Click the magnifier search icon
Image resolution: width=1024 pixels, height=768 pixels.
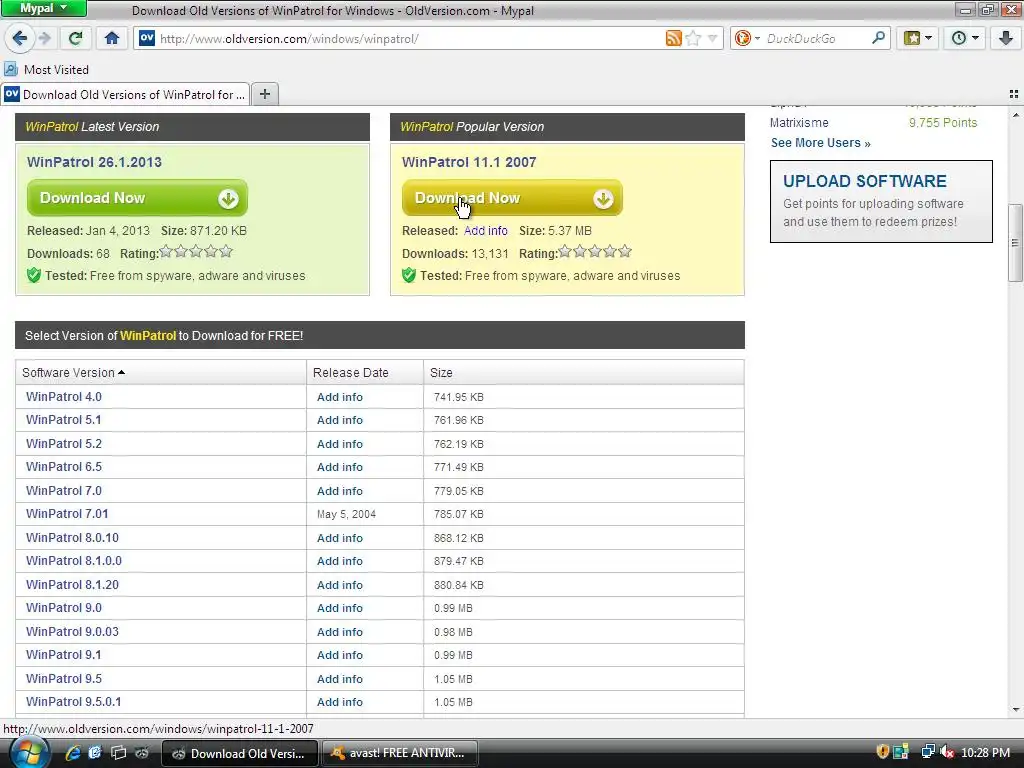tap(878, 38)
